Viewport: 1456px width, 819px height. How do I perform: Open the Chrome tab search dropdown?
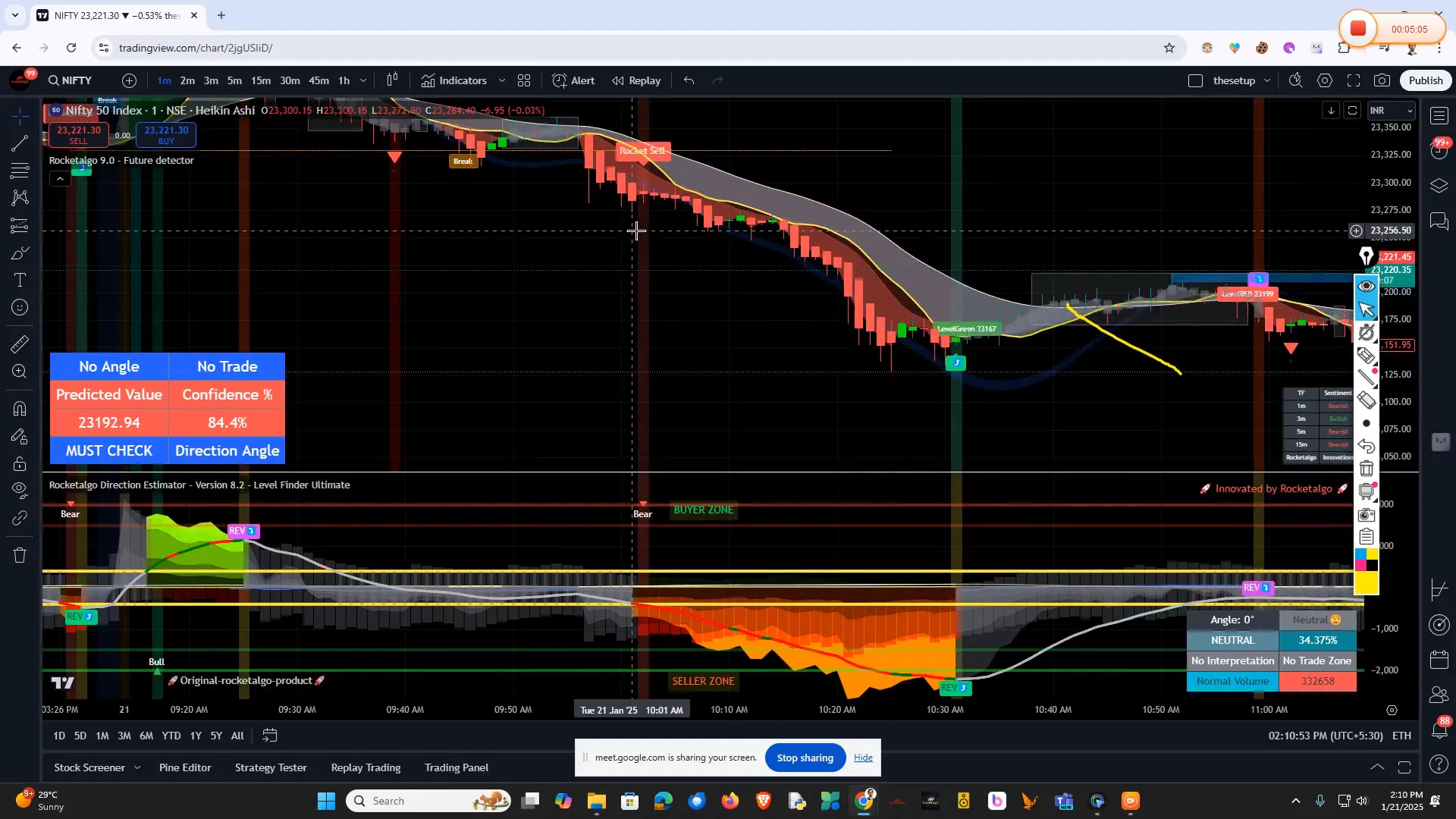click(14, 15)
